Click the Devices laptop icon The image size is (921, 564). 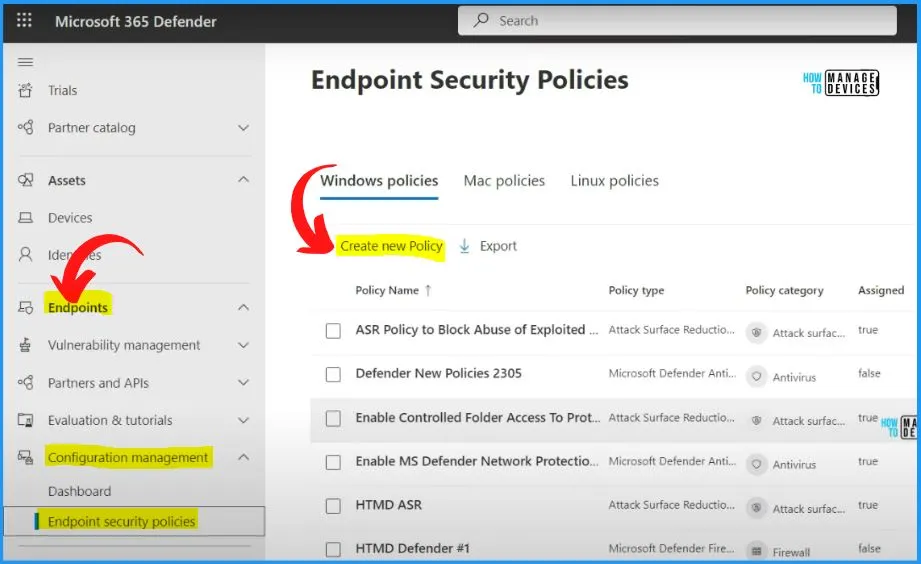(x=25, y=218)
